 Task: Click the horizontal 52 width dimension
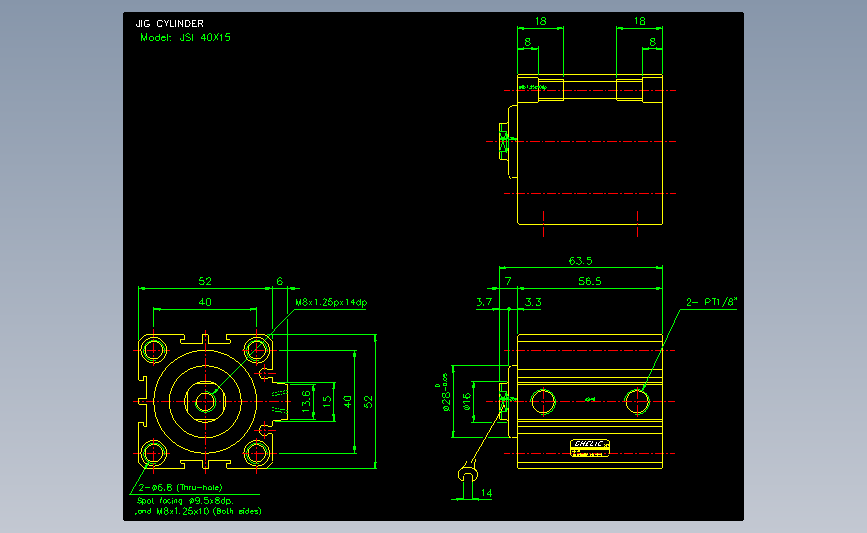click(x=205, y=281)
